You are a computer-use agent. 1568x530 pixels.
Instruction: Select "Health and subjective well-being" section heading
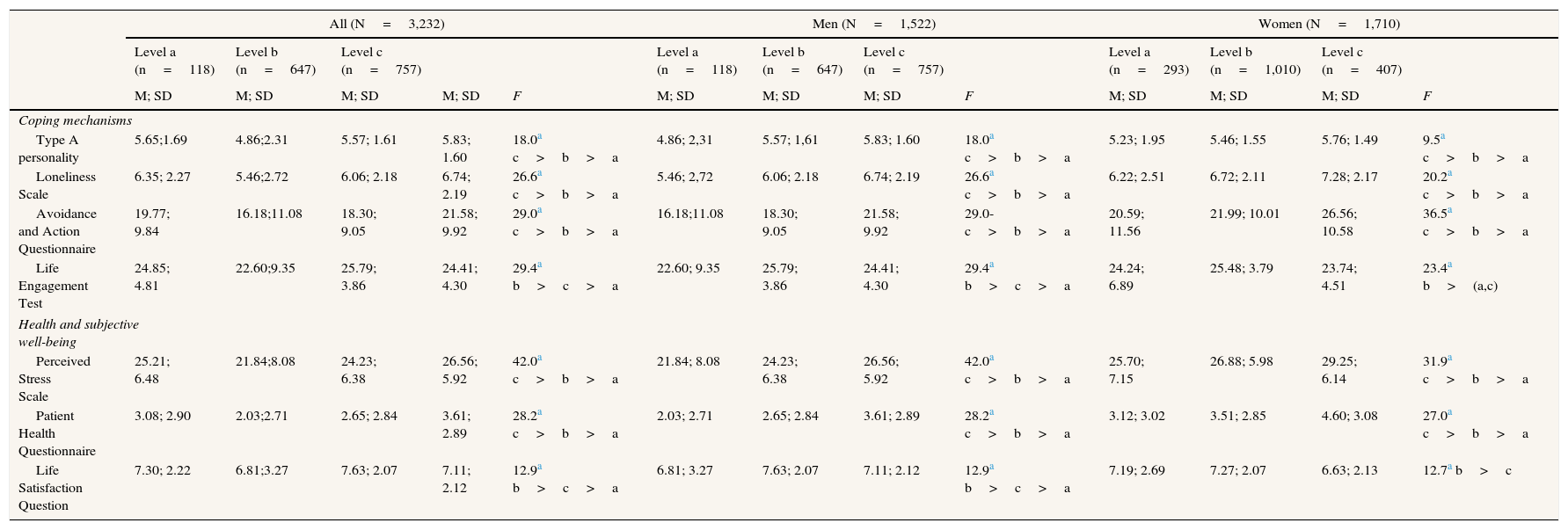(77, 333)
